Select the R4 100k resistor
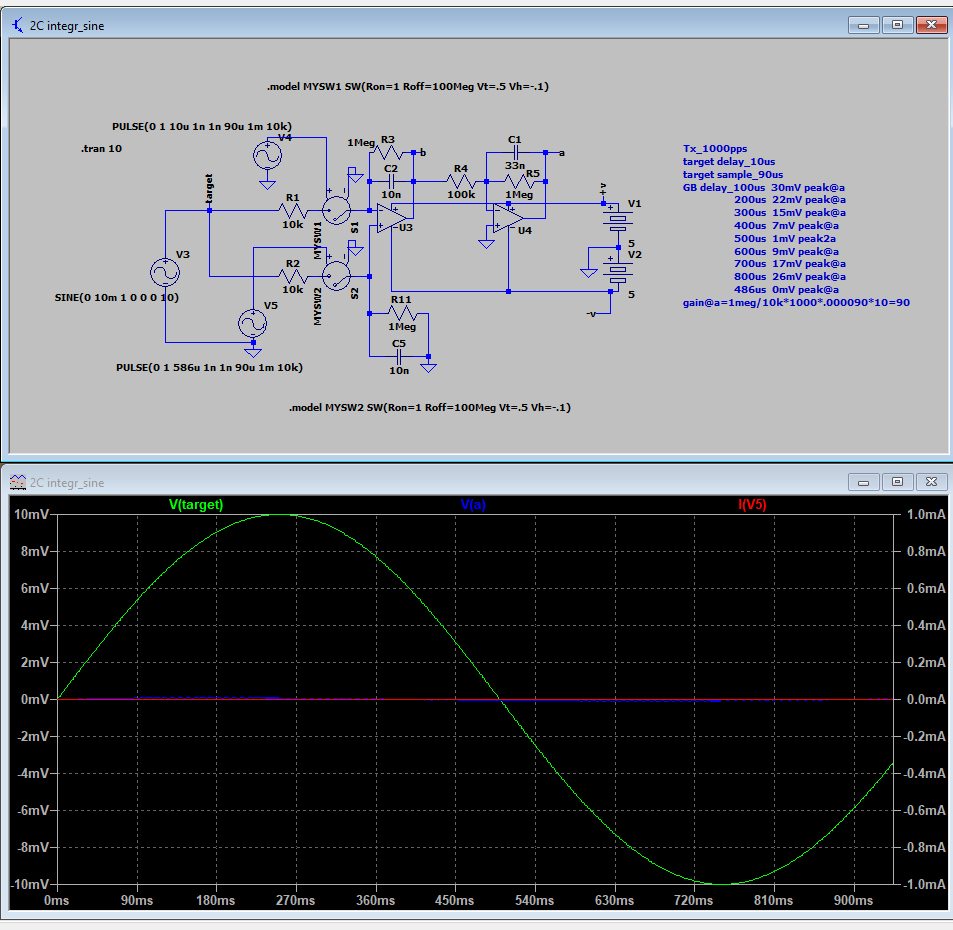This screenshot has width=953, height=930. [461, 182]
